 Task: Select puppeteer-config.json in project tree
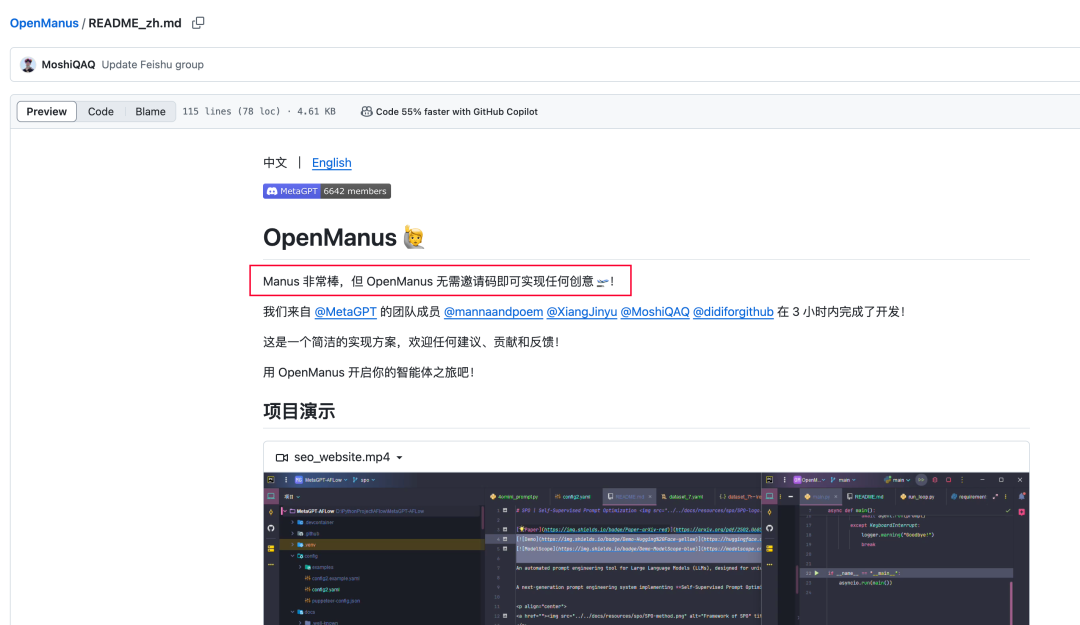pyautogui.click(x=332, y=601)
